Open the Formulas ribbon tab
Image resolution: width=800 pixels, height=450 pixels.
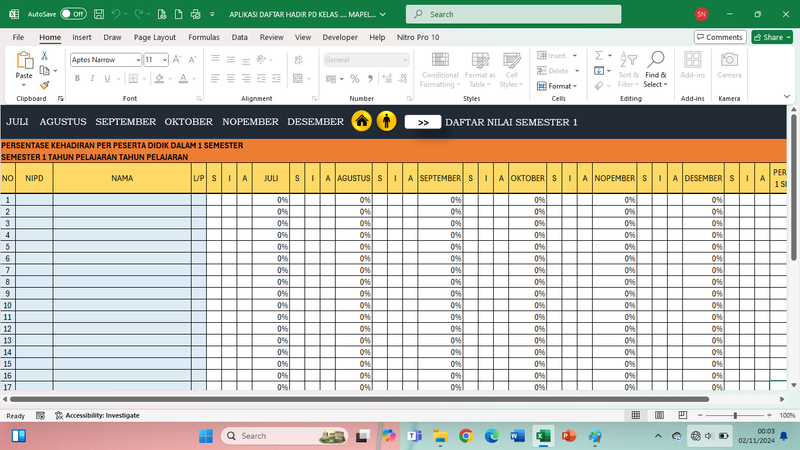tap(204, 37)
